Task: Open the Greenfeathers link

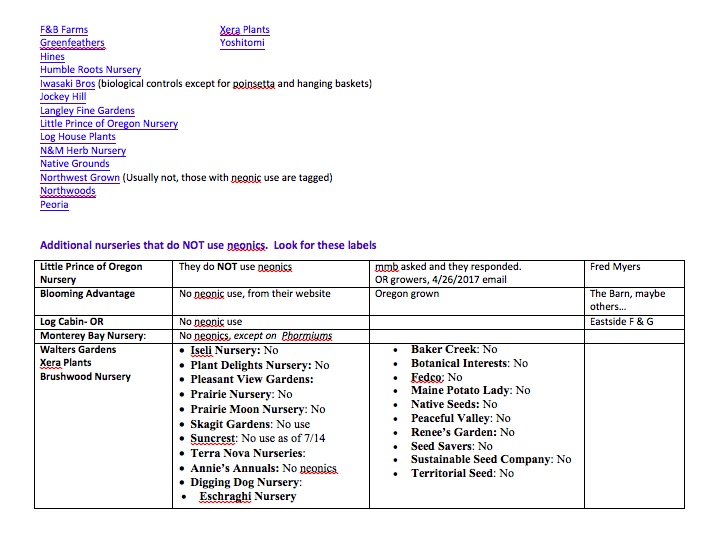Action: coord(72,43)
